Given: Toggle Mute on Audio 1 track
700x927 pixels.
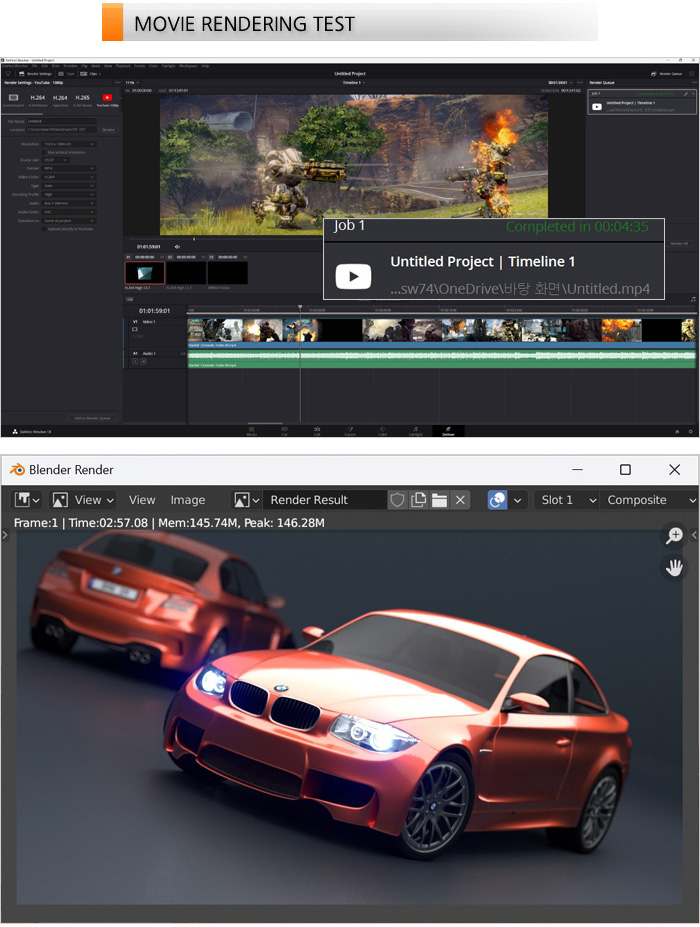Looking at the screenshot, I should point(144,362).
